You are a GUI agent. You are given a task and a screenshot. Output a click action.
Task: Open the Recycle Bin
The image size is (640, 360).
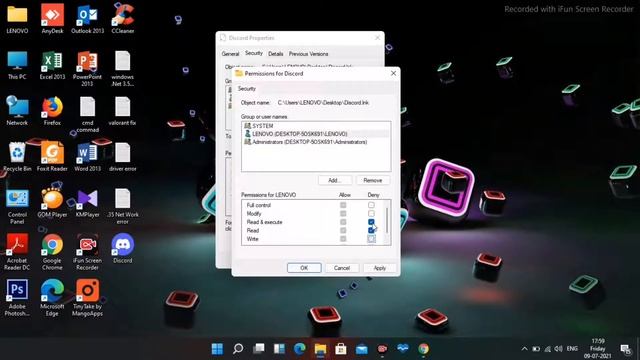(x=17, y=157)
